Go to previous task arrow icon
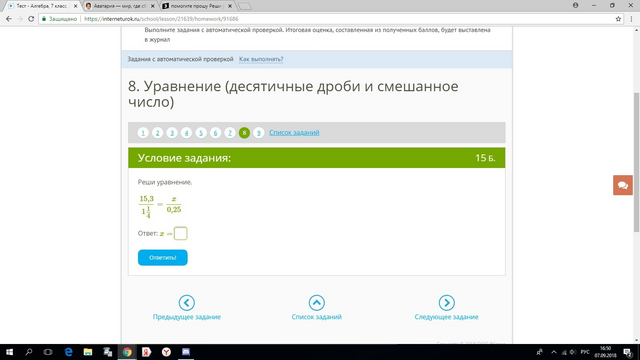Image resolution: width=640 pixels, height=360 pixels. [x=187, y=303]
